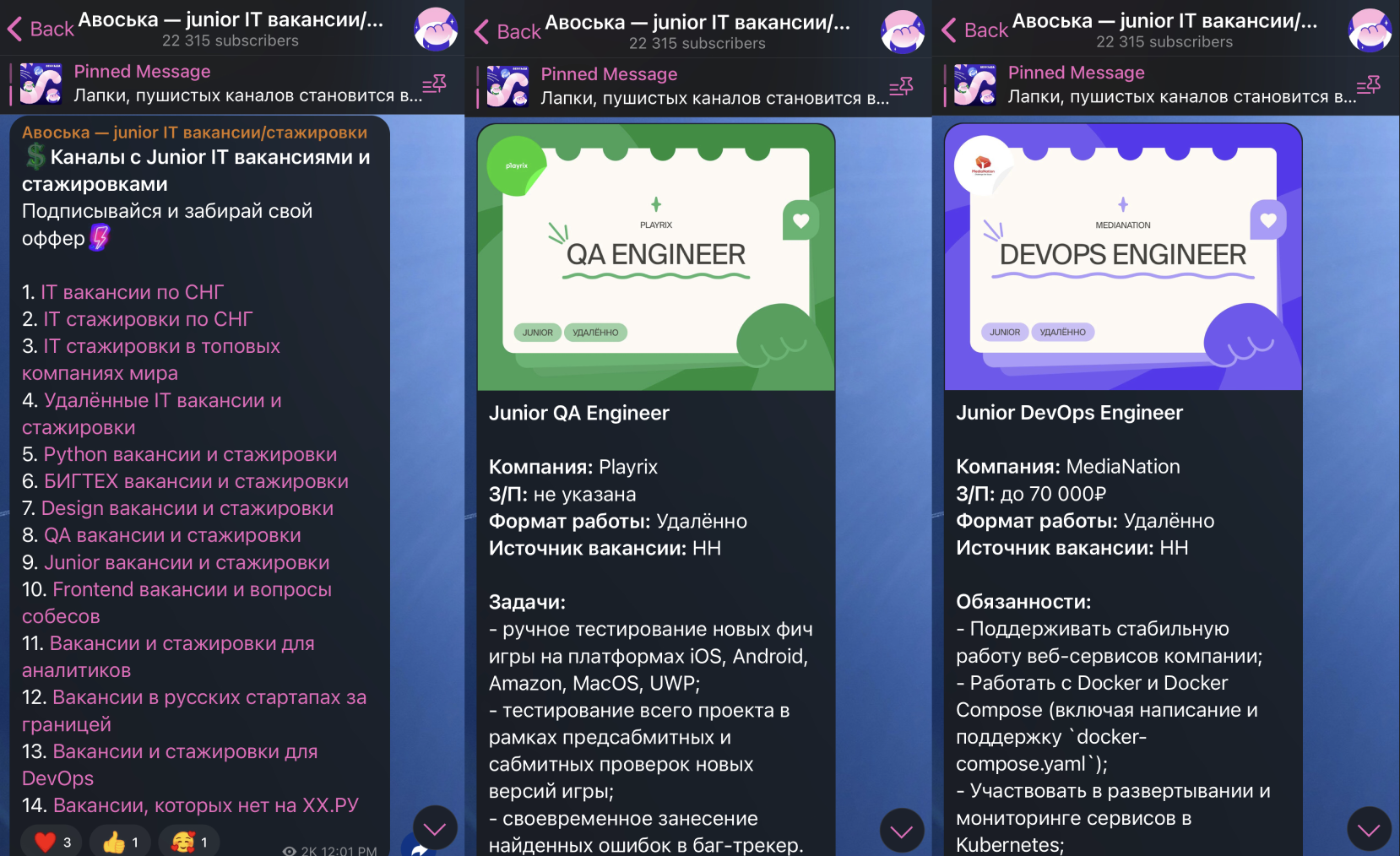Screen dimensions: 1400x856
Task: Tap JUNIOR tag on QA Engineer card
Action: (x=537, y=333)
